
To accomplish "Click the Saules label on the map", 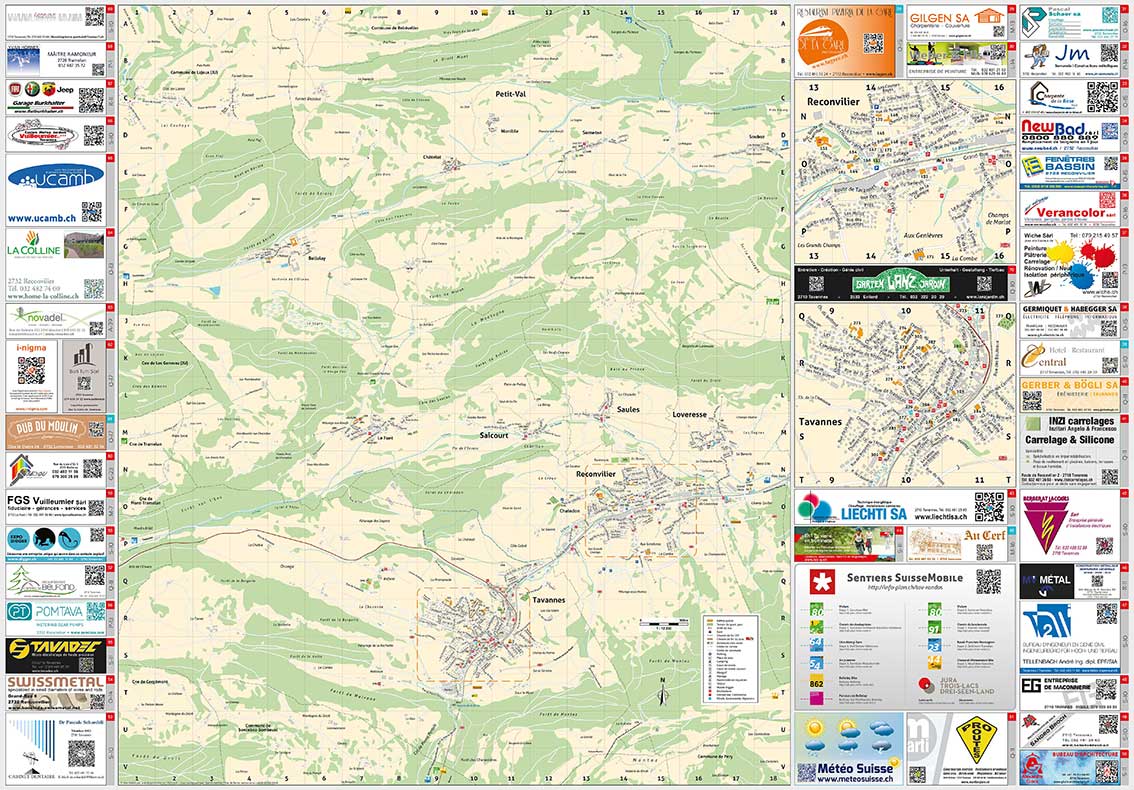I will (628, 409).
